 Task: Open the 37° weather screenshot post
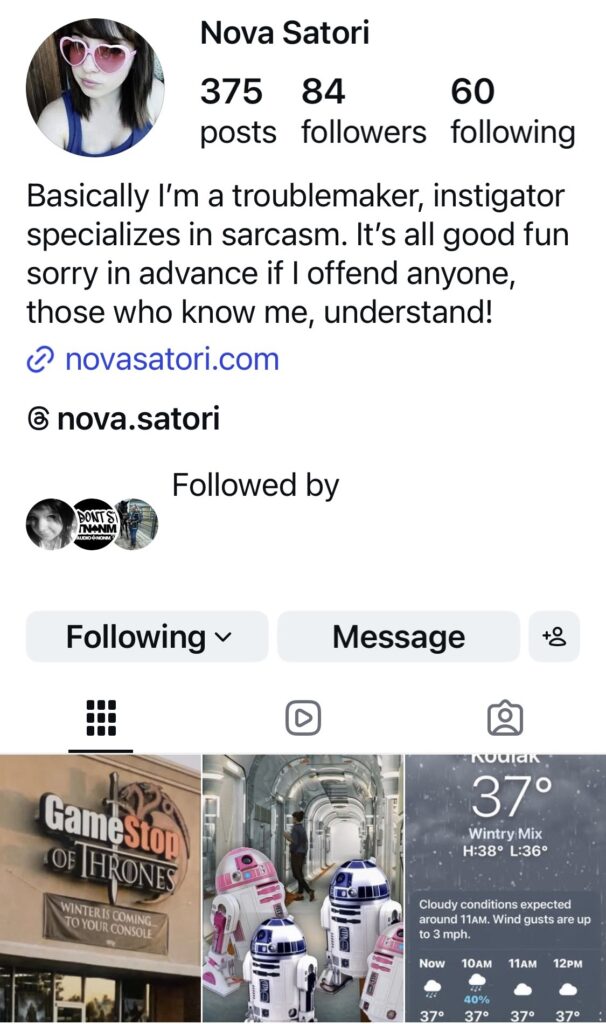tap(506, 888)
